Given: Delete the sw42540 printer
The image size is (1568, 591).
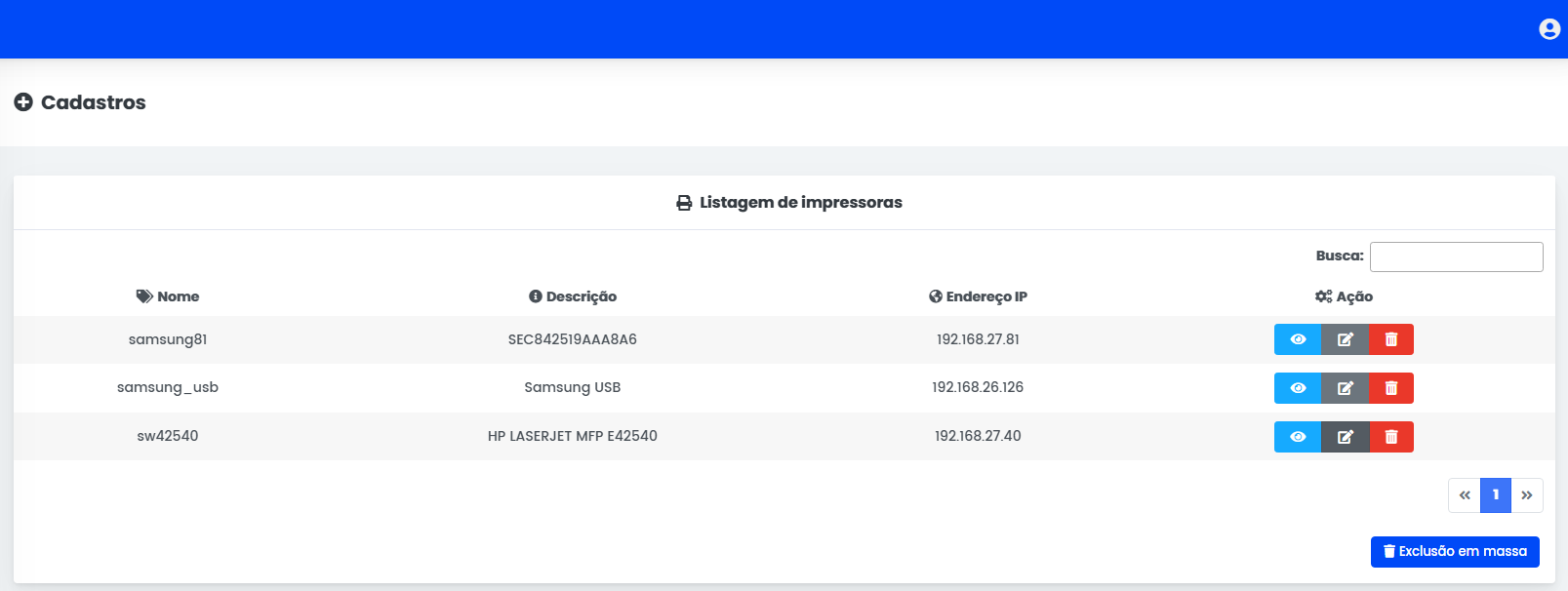Looking at the screenshot, I should [x=1391, y=437].
